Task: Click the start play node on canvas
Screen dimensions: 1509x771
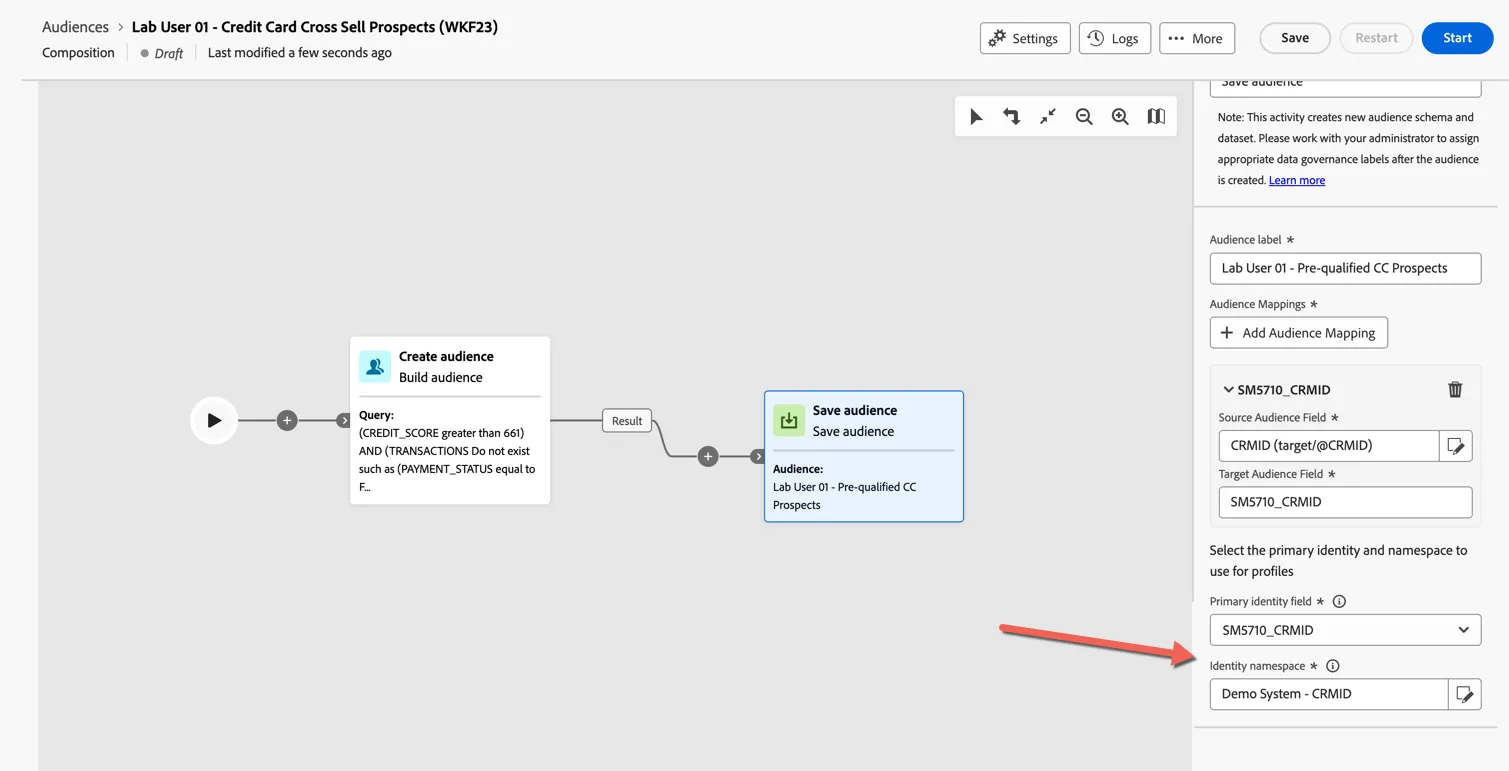Action: click(x=214, y=420)
